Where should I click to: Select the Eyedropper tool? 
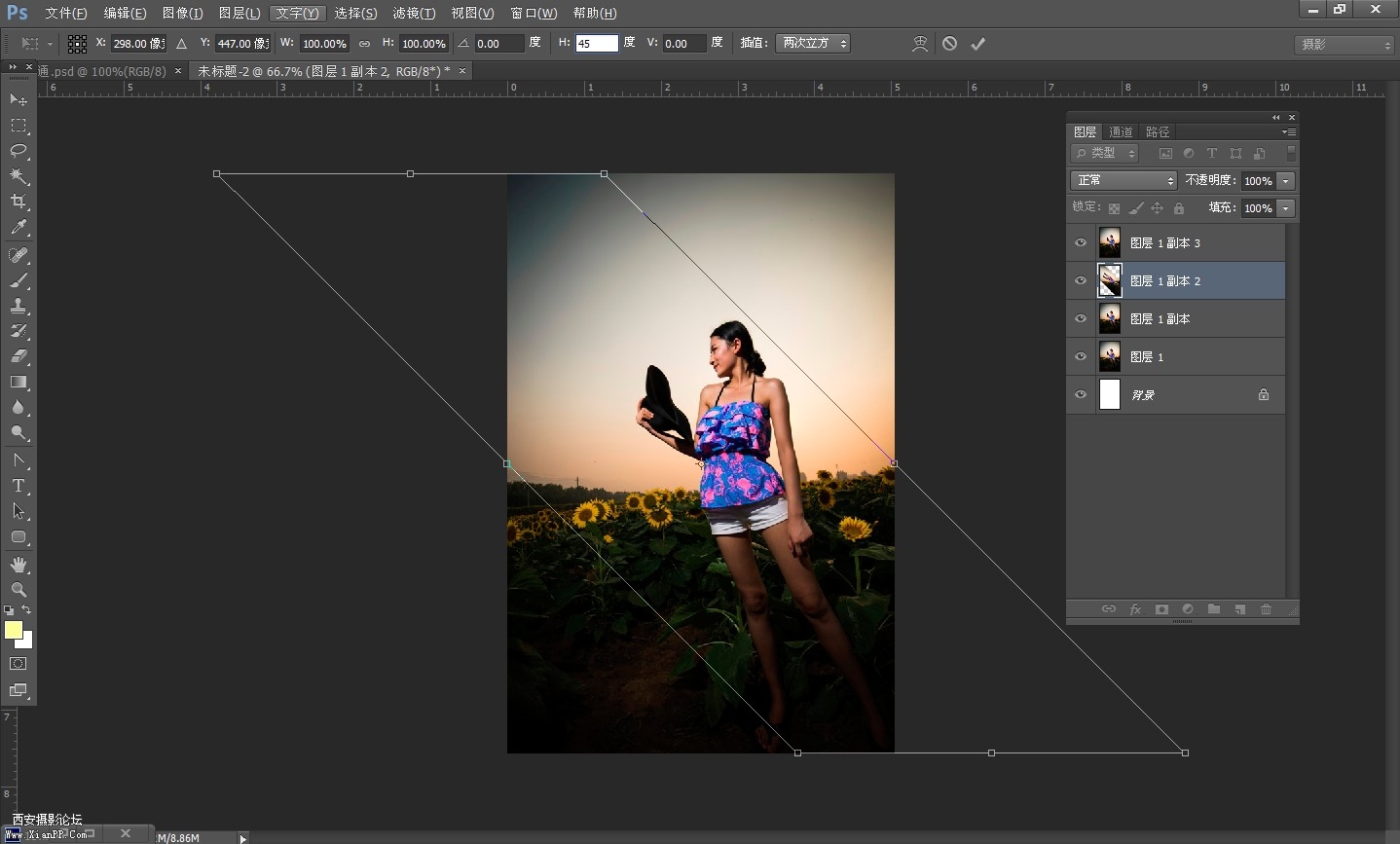(18, 228)
